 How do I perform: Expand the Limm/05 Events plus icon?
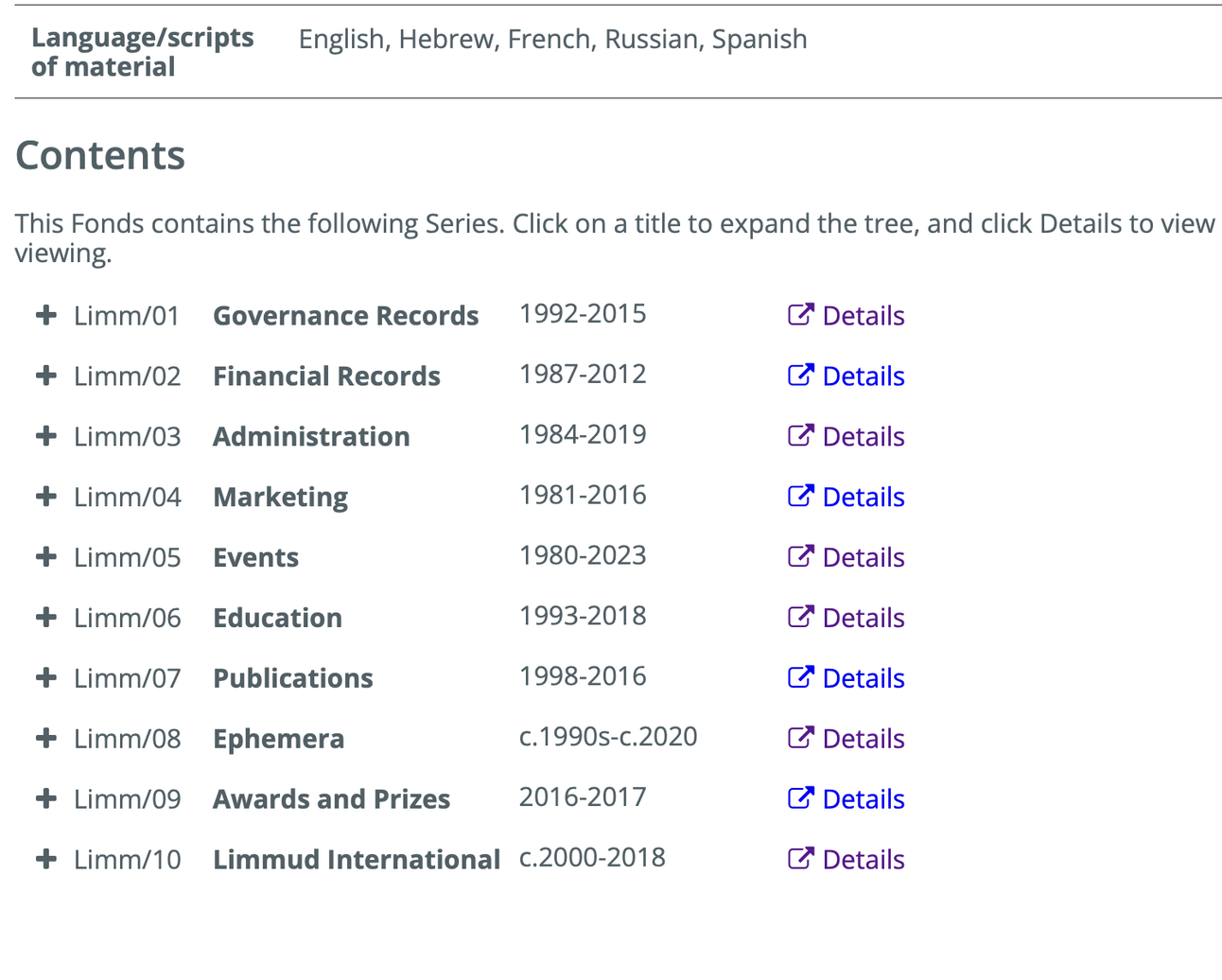pos(45,557)
